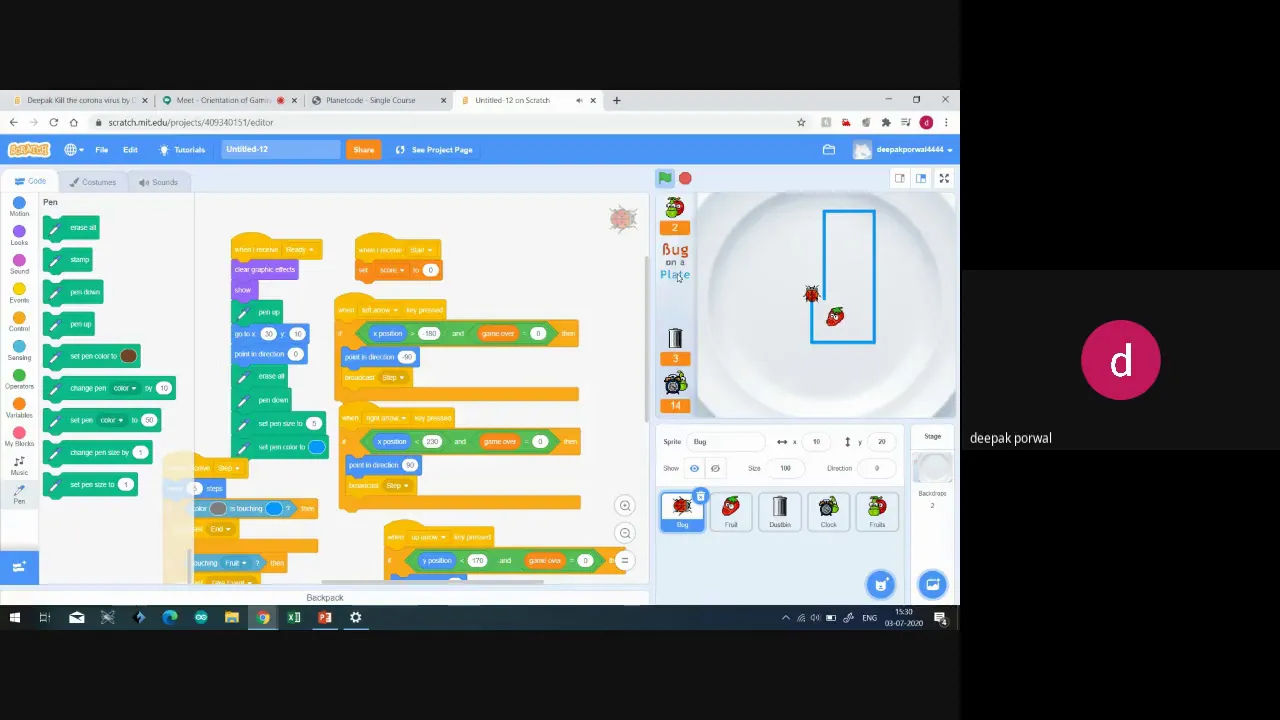Select the Sensing block category

tap(19, 351)
